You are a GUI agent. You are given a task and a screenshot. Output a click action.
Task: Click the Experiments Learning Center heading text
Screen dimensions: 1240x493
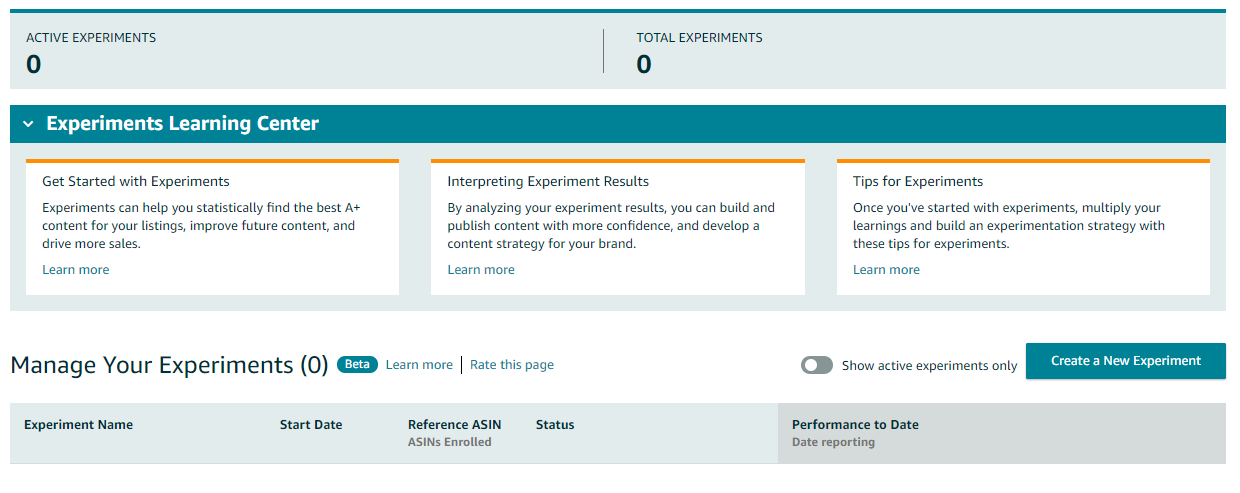click(183, 124)
